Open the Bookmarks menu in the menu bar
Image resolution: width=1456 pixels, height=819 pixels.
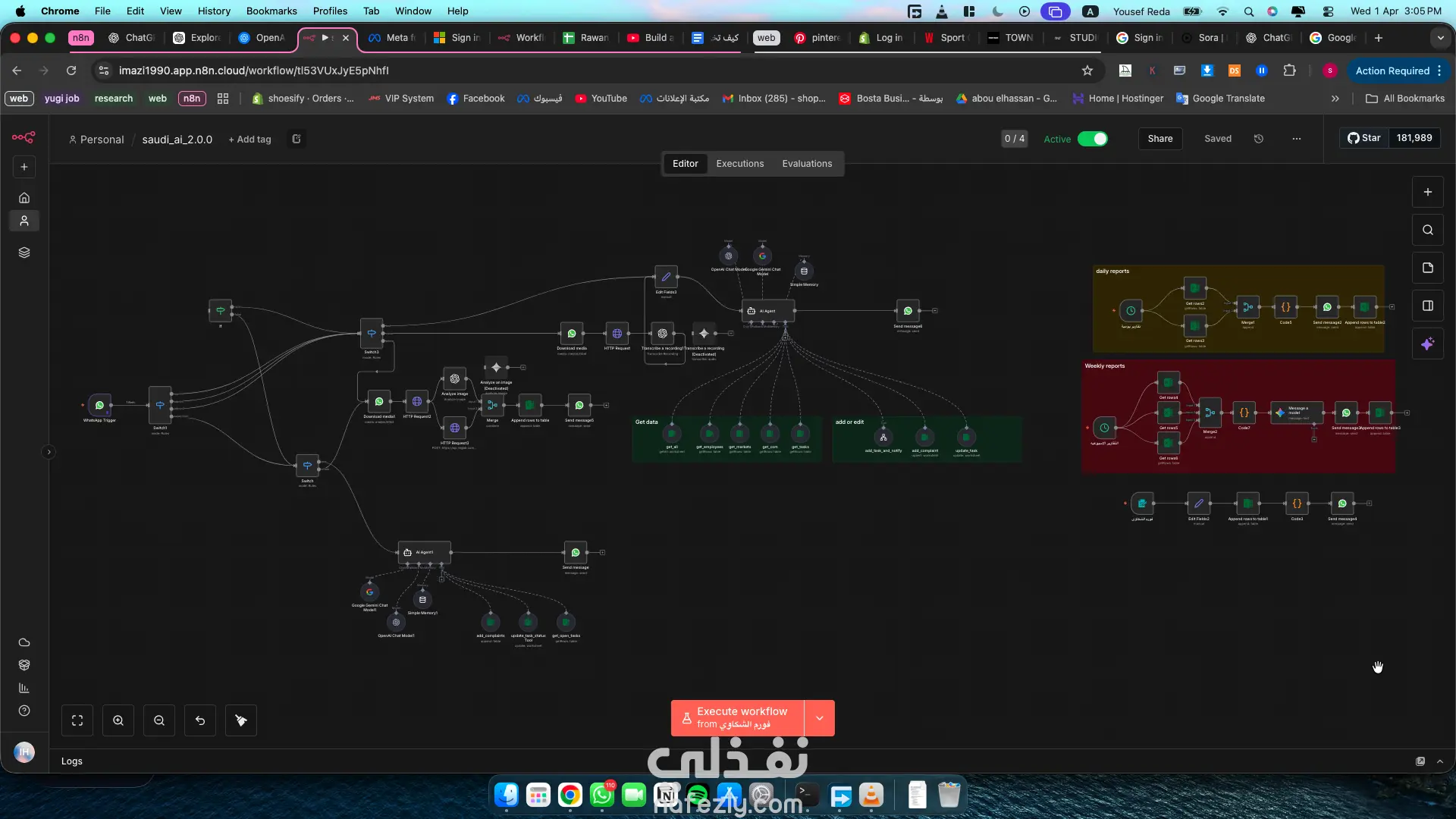click(x=271, y=11)
